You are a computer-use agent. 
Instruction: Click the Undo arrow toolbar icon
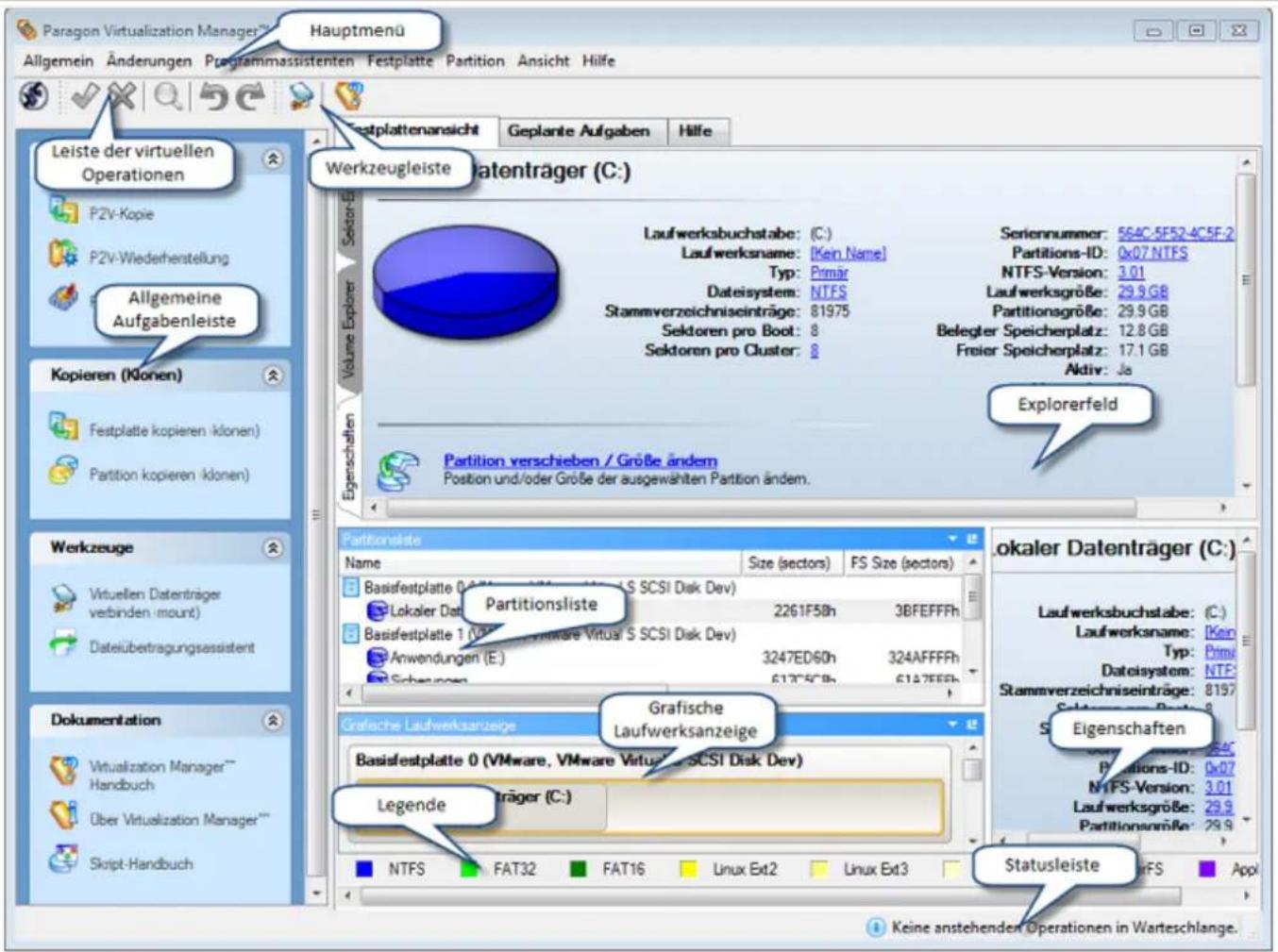214,96
